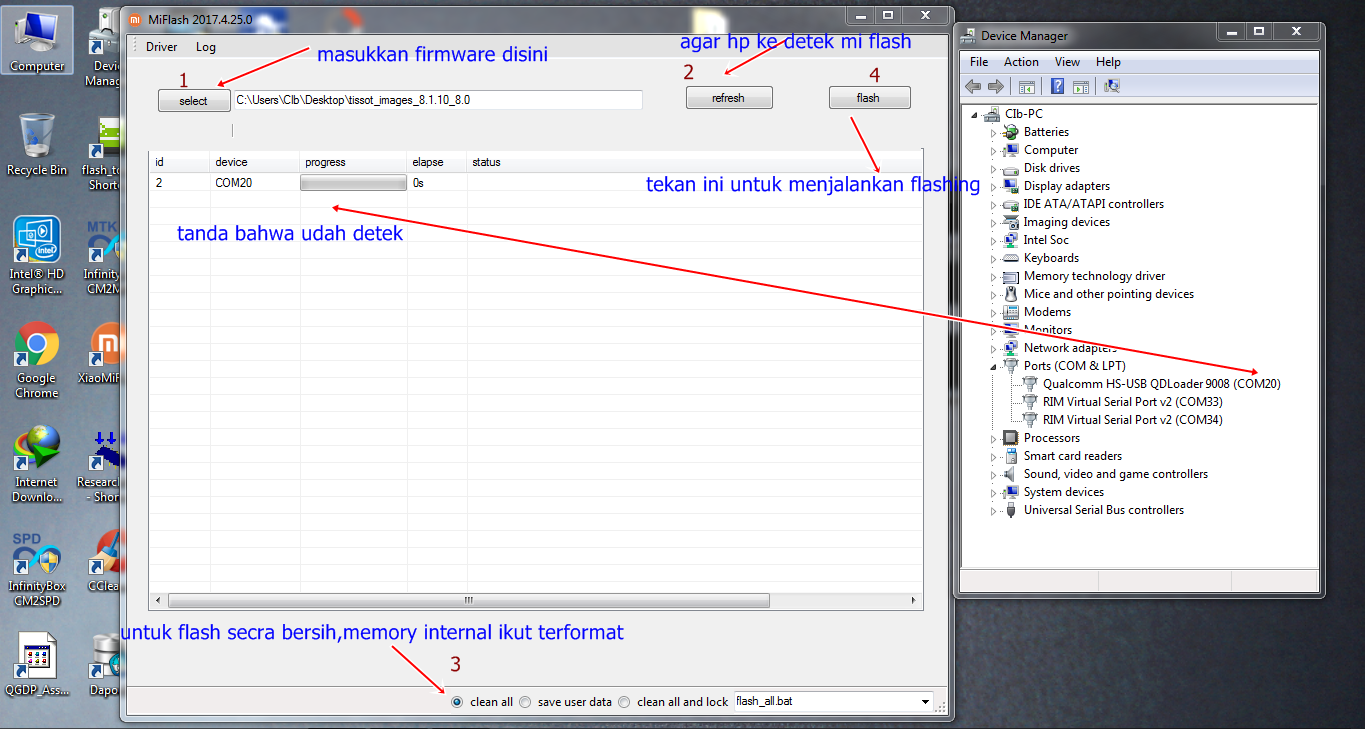Click the 'progress' column header
This screenshot has width=1365, height=729.
(325, 162)
